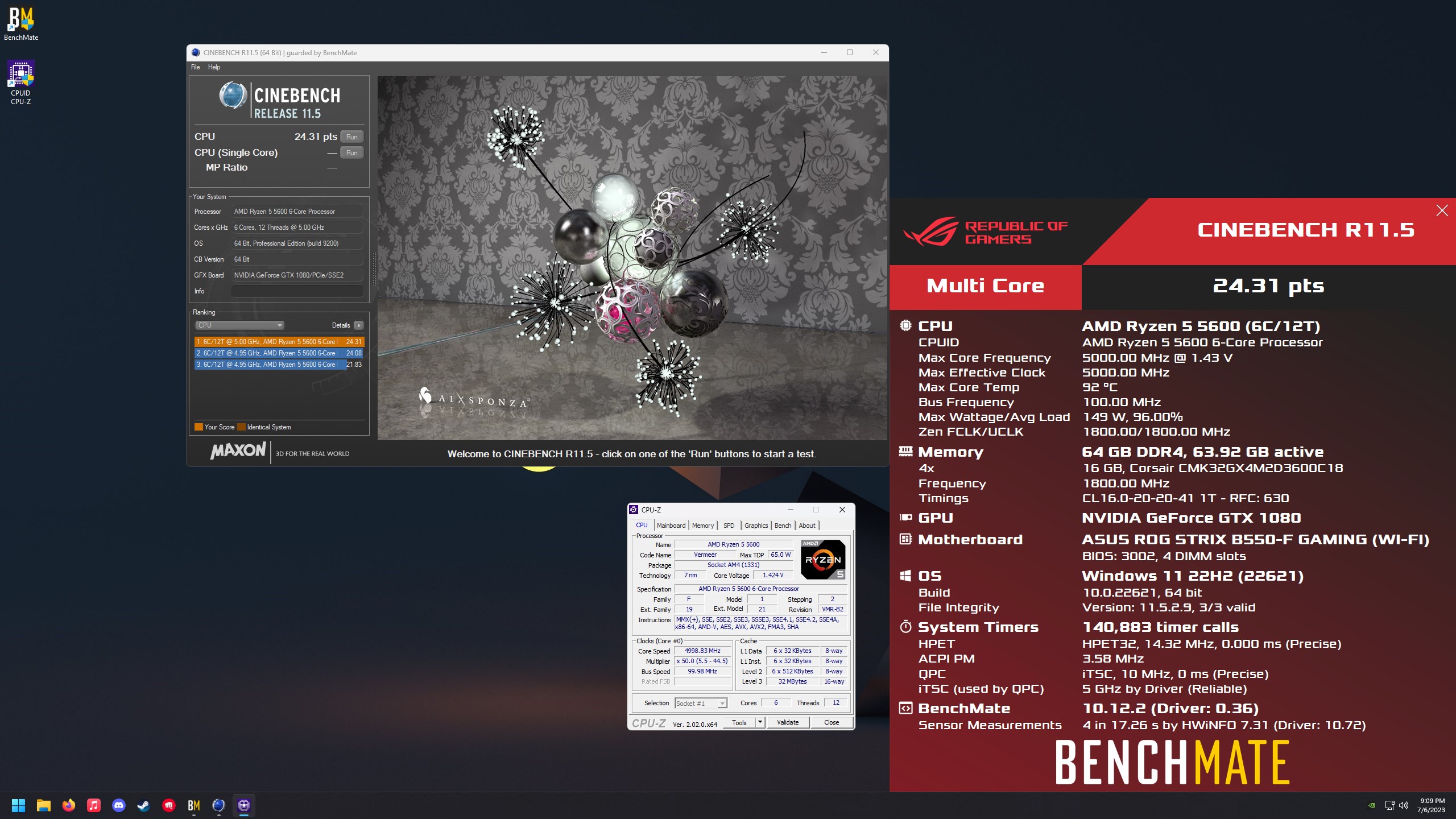This screenshot has height=819, width=1456.
Task: Open Discord from the taskbar
Action: click(x=119, y=805)
